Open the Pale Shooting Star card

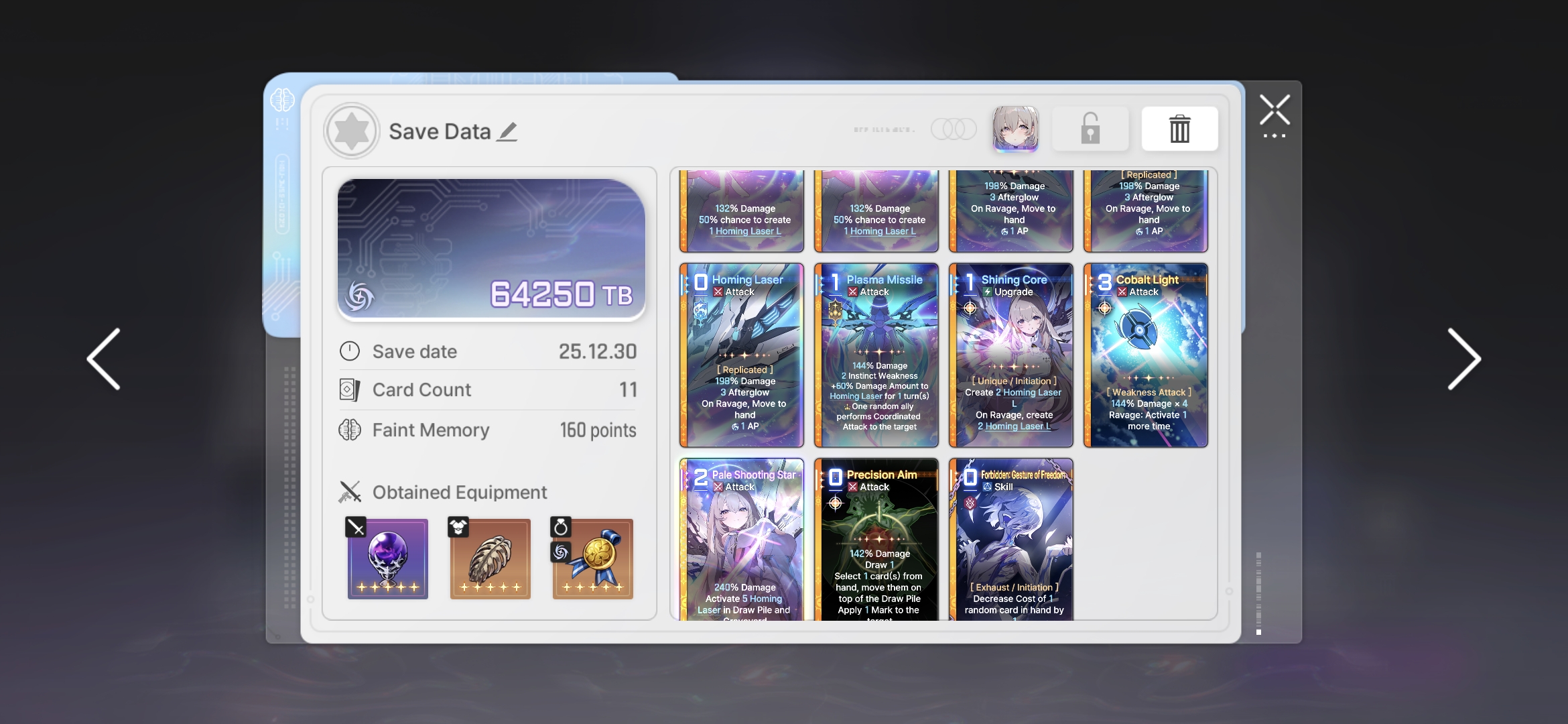click(741, 540)
